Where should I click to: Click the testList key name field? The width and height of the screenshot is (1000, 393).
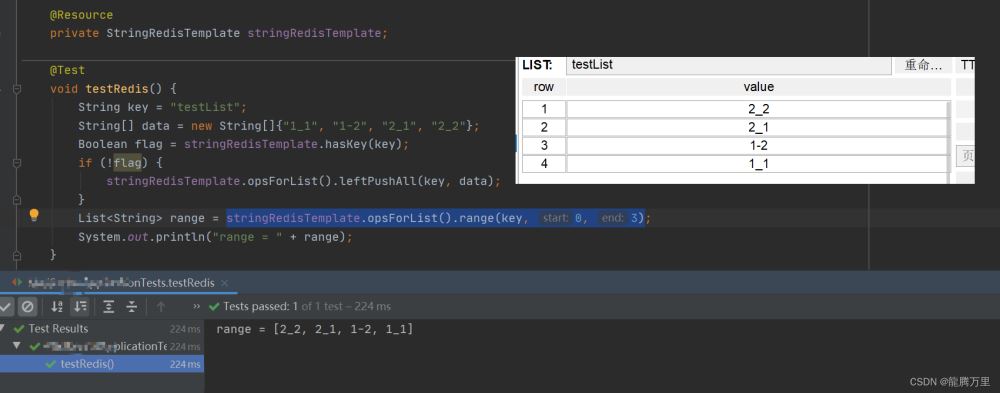click(728, 65)
